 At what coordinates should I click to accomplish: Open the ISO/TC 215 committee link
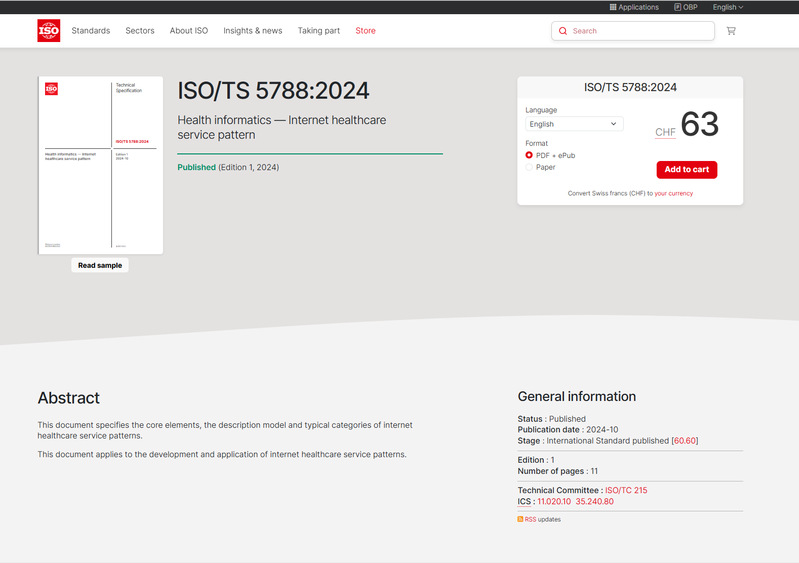click(x=626, y=490)
